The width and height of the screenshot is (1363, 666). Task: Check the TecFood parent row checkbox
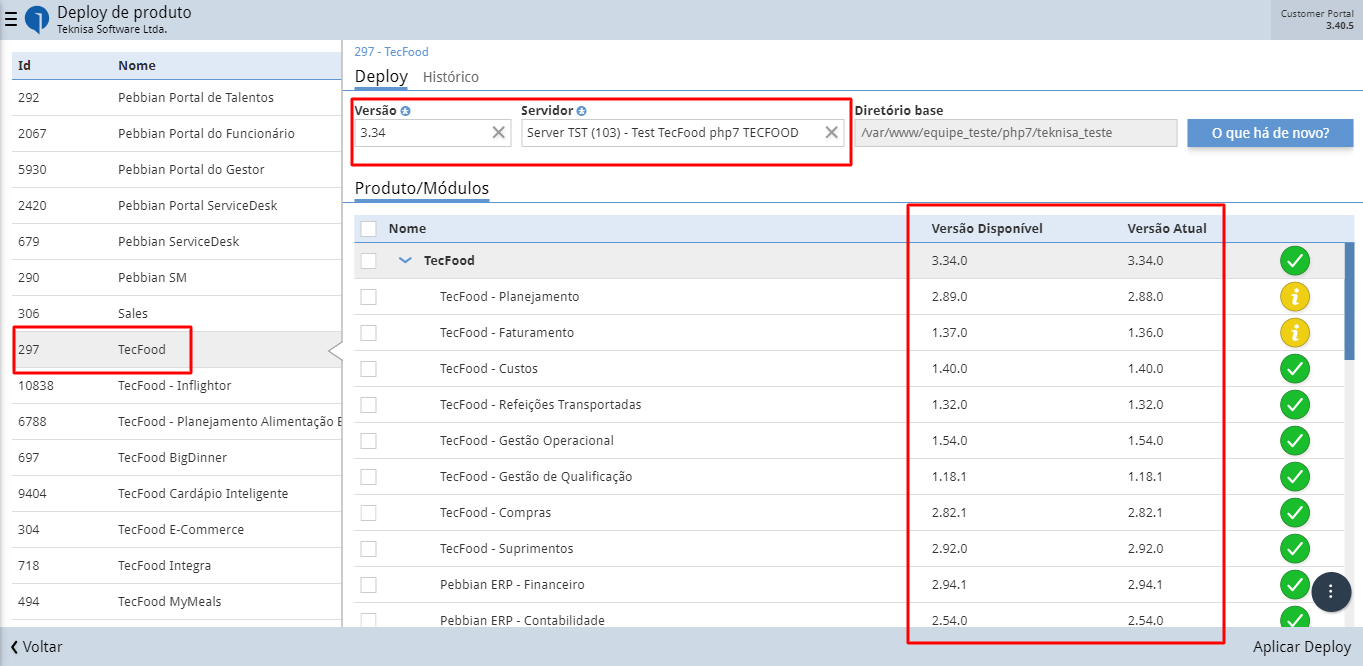pyautogui.click(x=369, y=261)
